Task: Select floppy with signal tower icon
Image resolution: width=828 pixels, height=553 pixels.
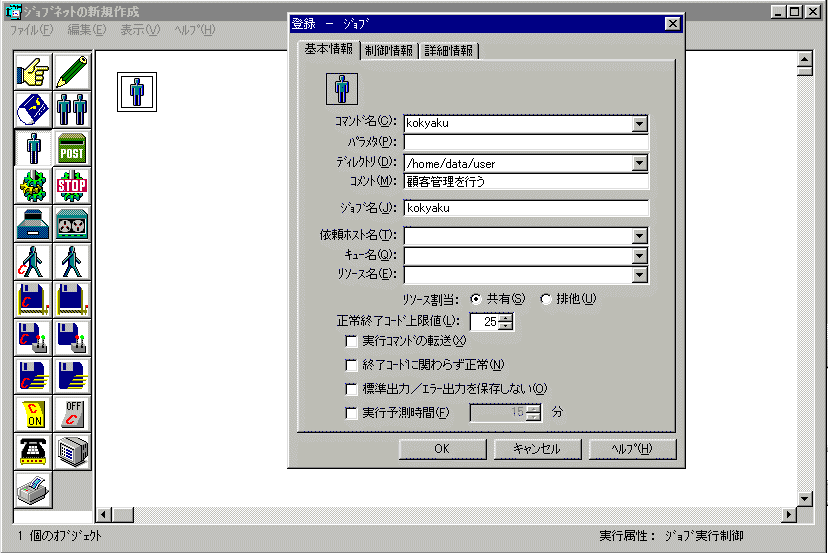Action: tap(72, 338)
